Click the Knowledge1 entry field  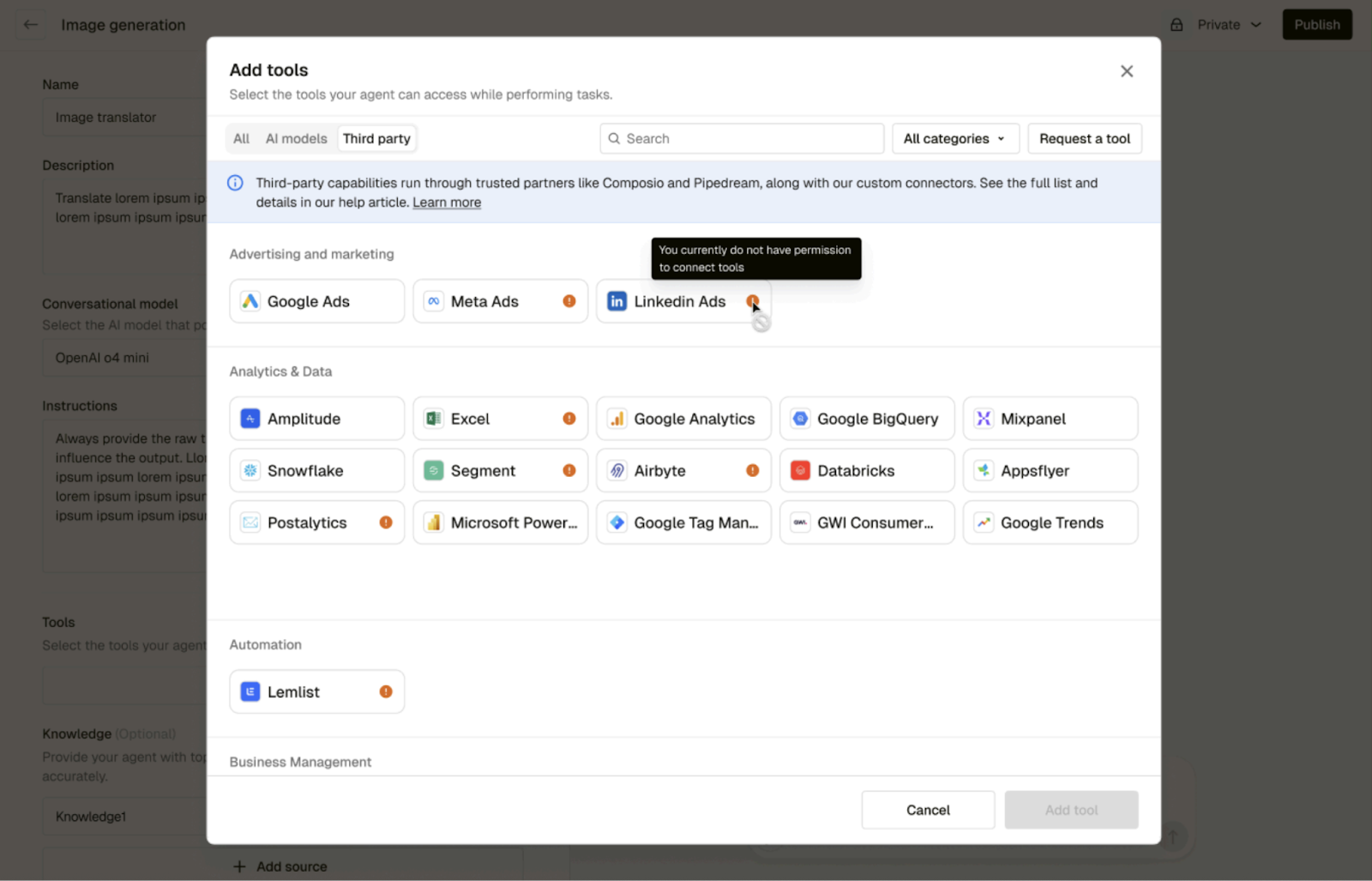(124, 817)
